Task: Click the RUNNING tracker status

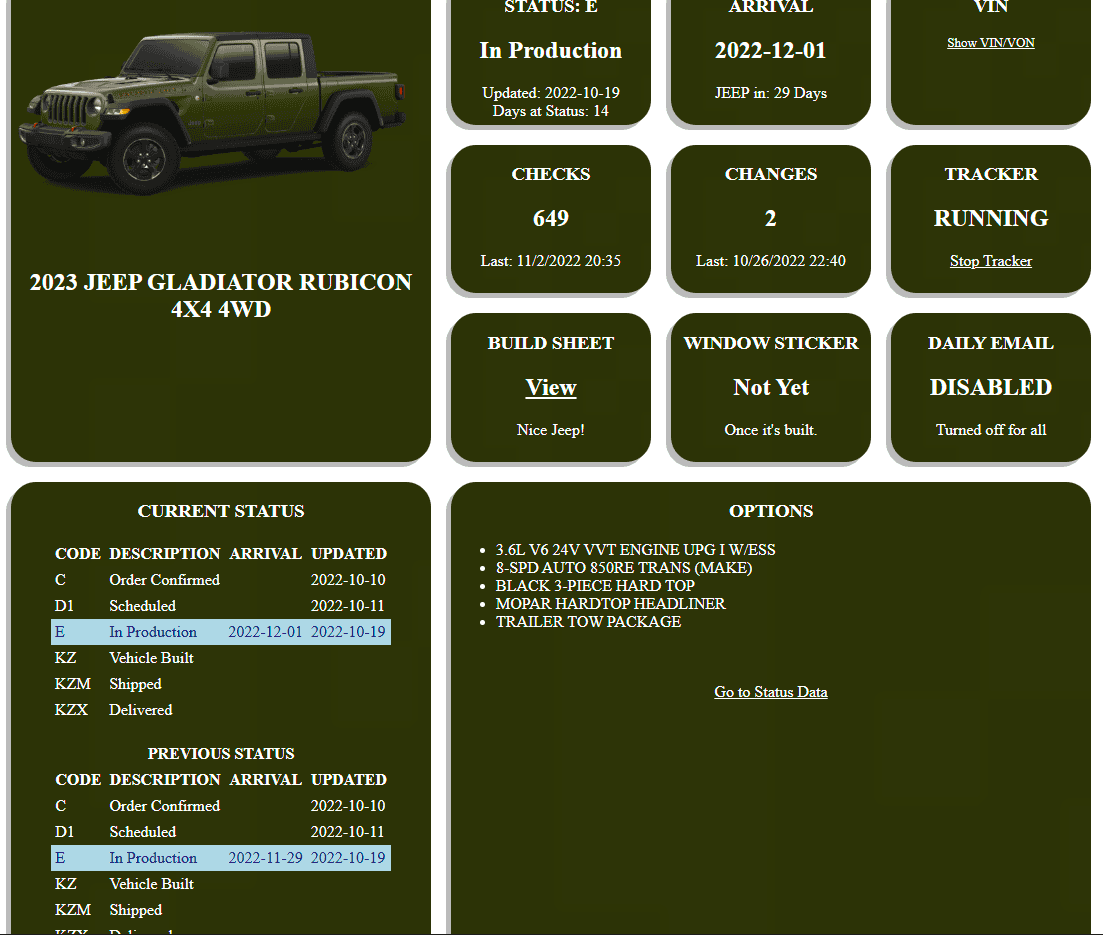Action: [x=990, y=219]
